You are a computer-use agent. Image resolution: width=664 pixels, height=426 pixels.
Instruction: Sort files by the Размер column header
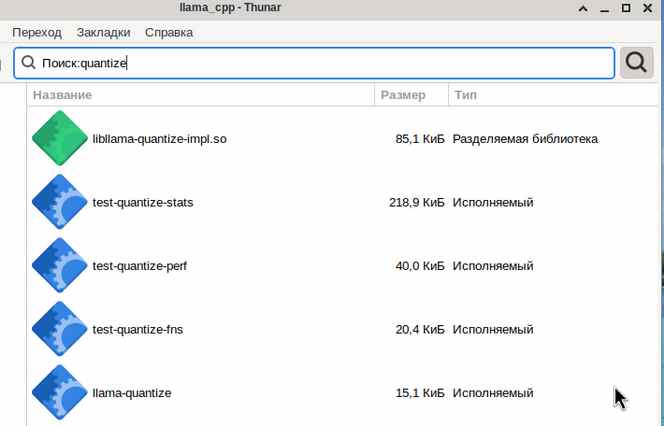411,95
